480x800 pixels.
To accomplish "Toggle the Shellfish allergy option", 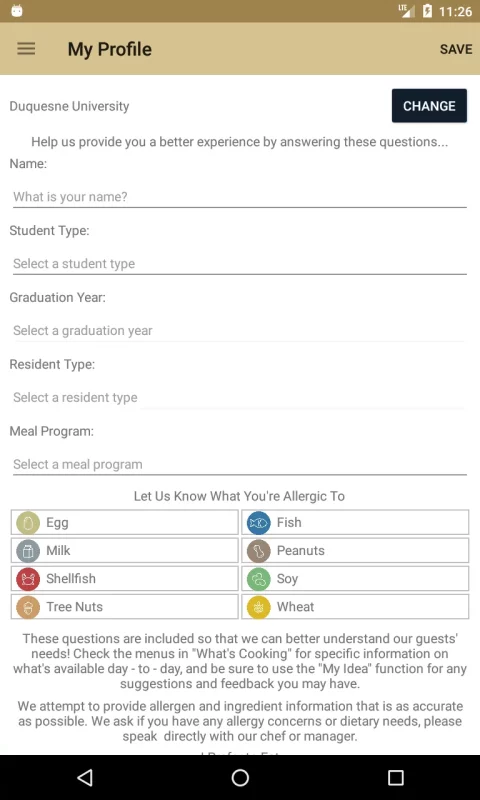I will coord(124,579).
